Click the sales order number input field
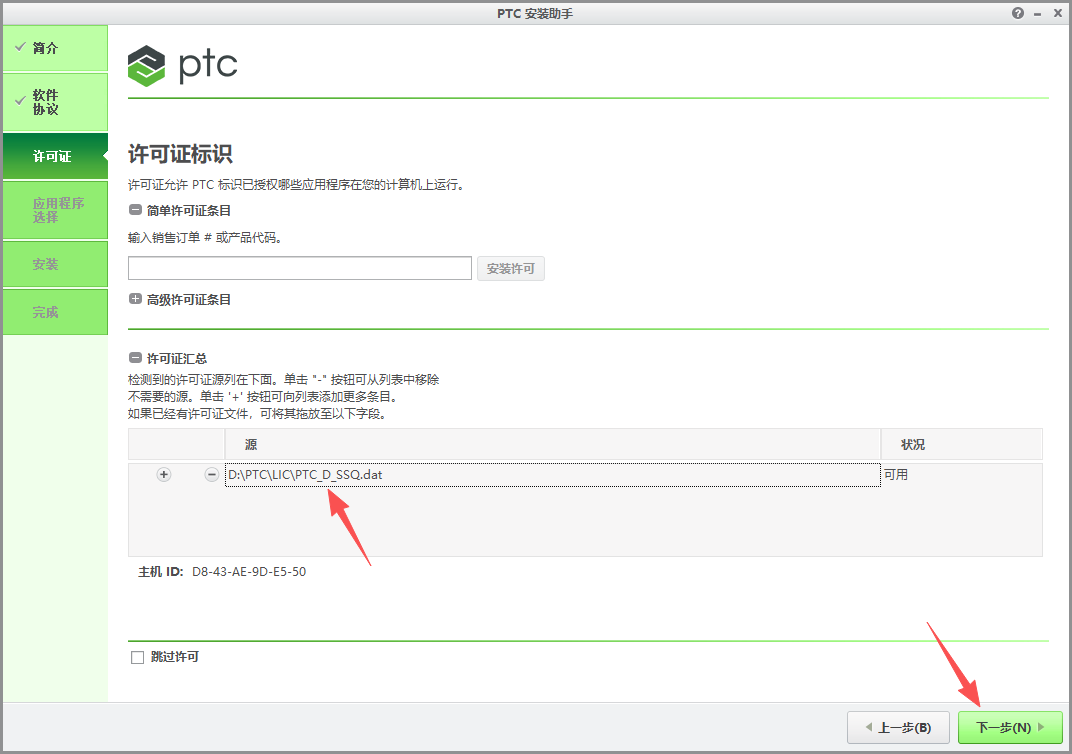1072x754 pixels. point(299,268)
